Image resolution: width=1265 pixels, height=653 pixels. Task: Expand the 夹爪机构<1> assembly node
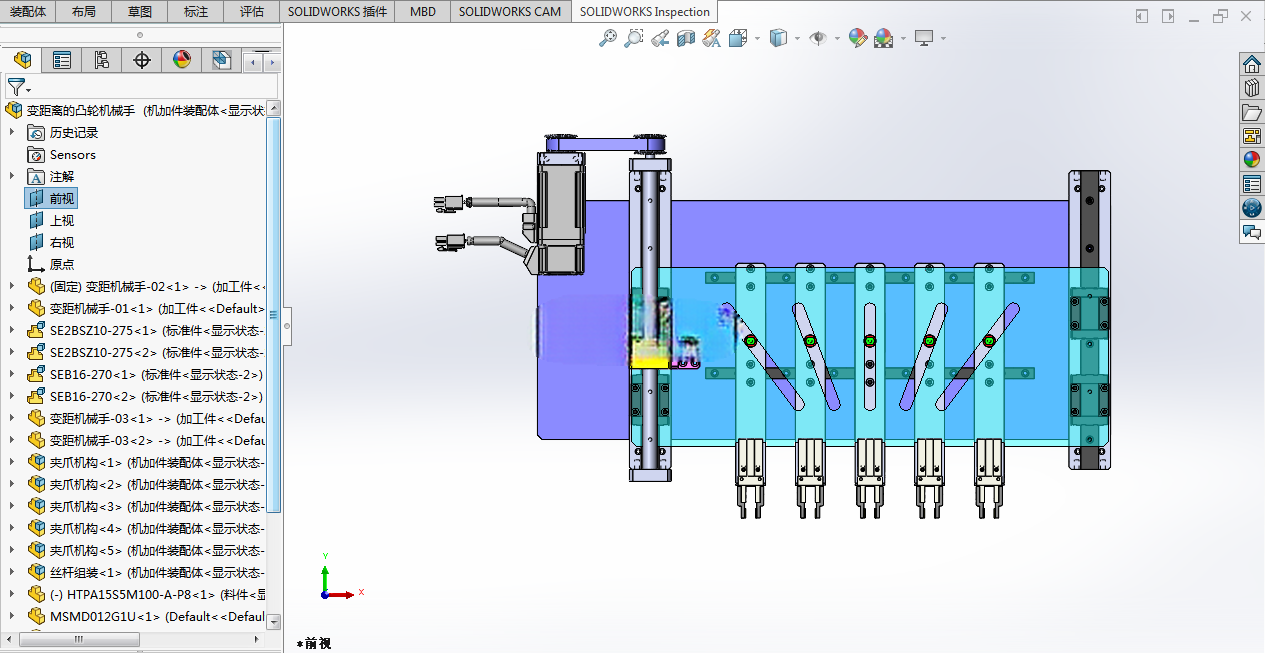click(12, 462)
